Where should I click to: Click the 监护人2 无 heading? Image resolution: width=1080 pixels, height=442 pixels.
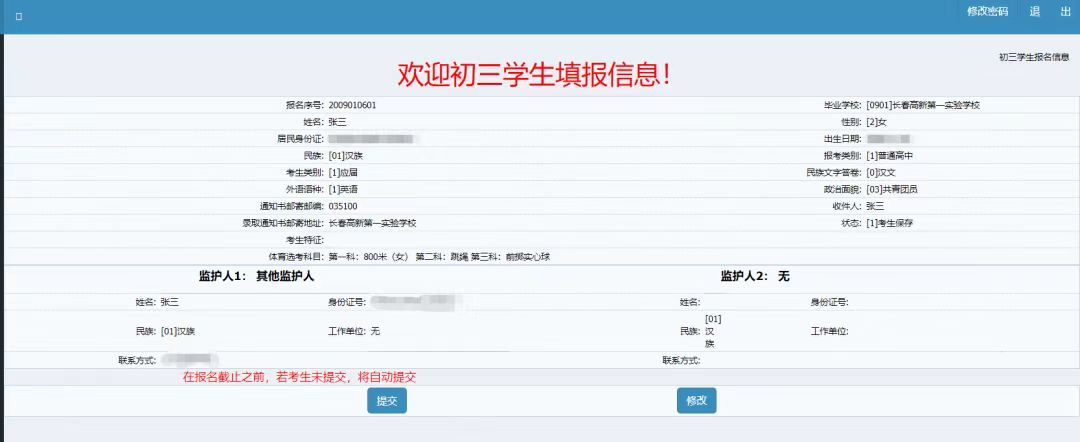[x=755, y=276]
